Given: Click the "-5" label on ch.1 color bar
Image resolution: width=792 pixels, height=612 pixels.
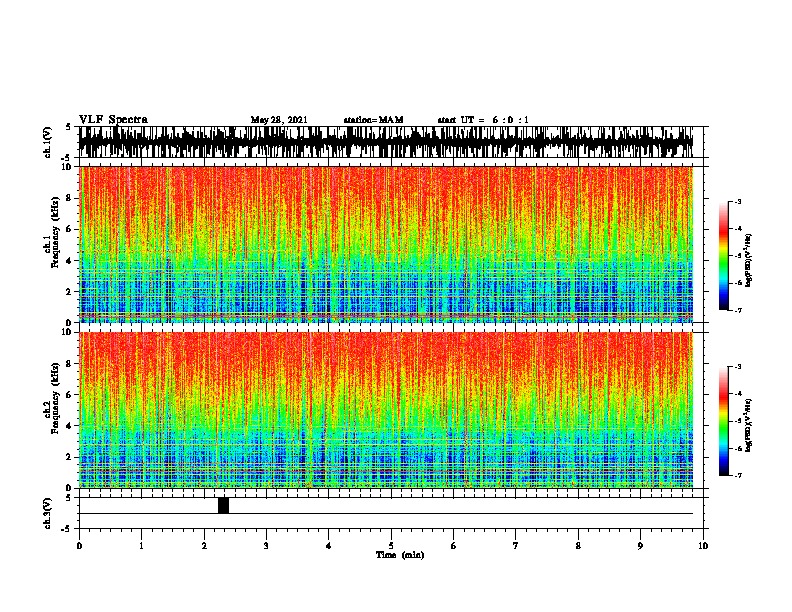Looking at the screenshot, I should (738, 256).
